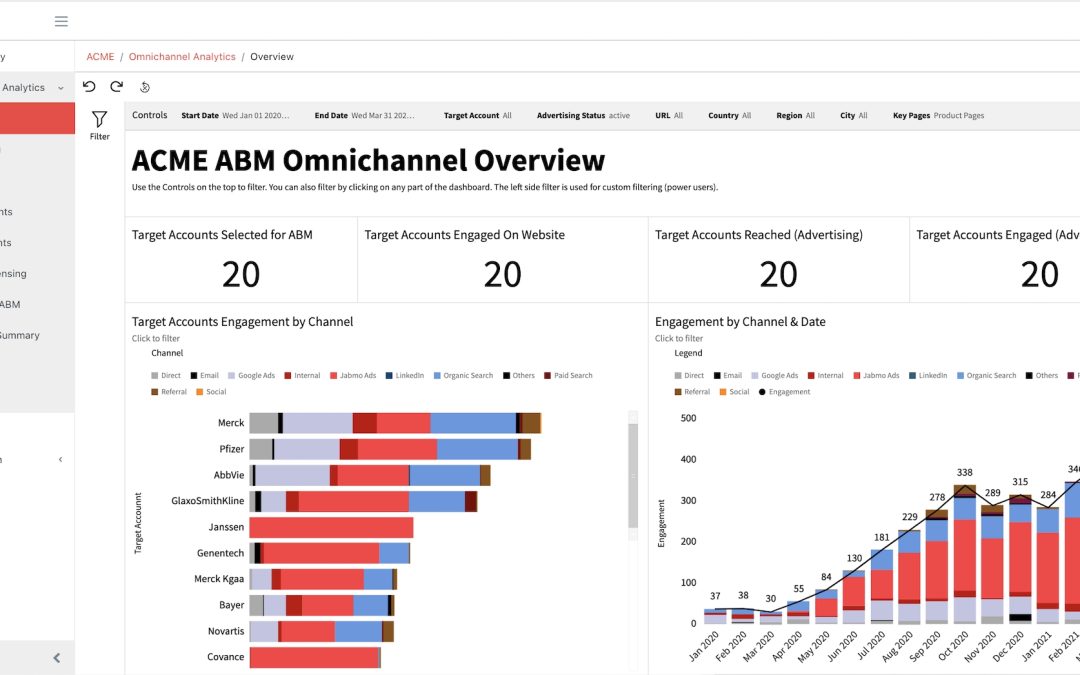This screenshot has height=675, width=1080.
Task: Select the GlaxoSmithKline account label
Action: click(x=207, y=501)
